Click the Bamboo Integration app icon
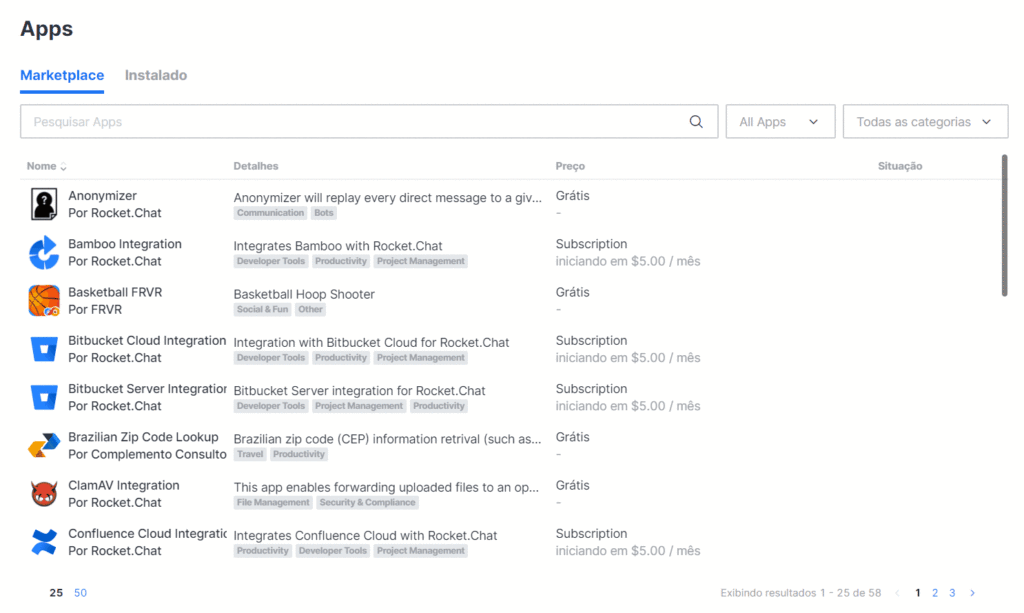 (x=44, y=253)
